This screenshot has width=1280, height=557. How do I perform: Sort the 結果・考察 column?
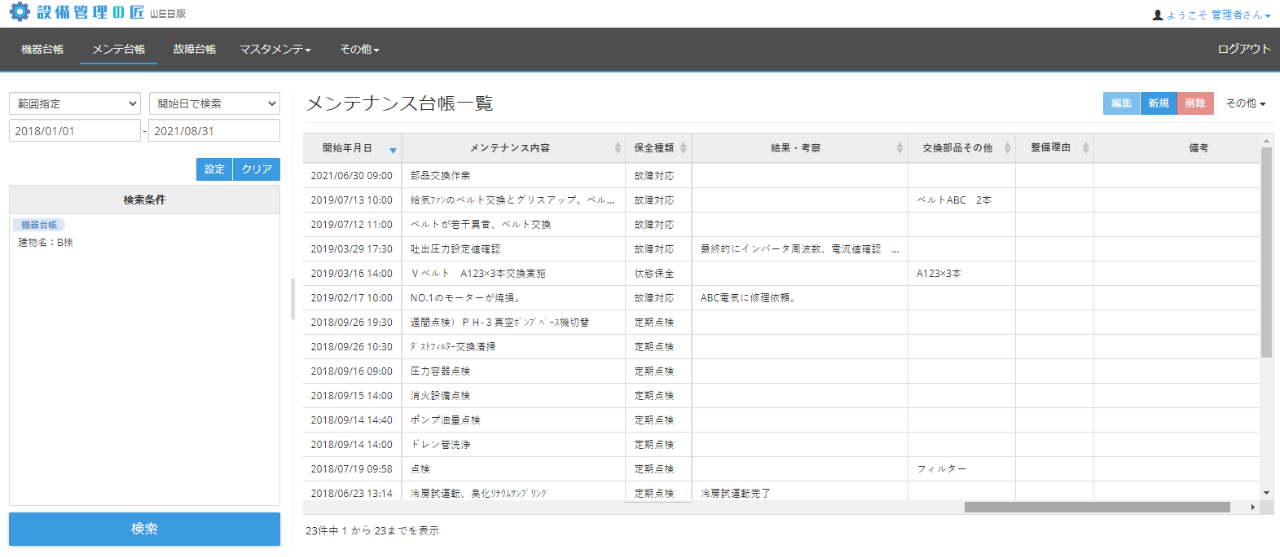coord(900,148)
